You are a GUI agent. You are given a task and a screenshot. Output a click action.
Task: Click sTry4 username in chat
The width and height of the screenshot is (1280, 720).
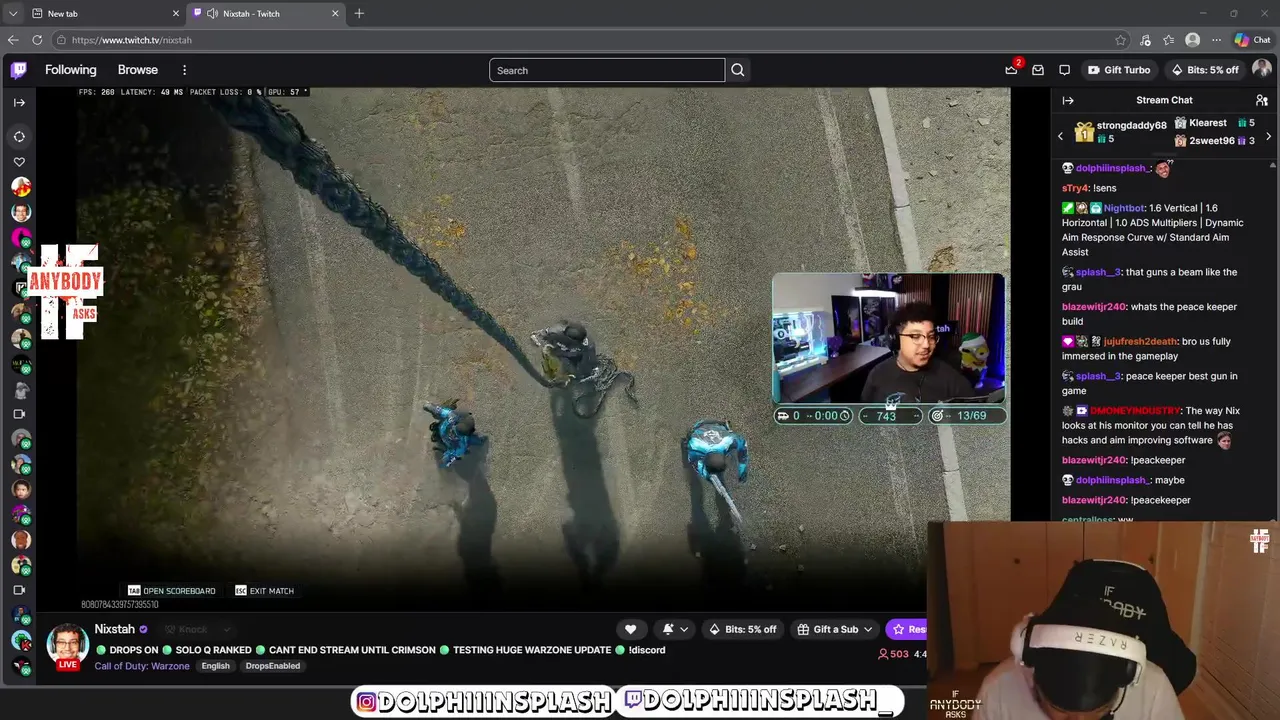click(1075, 188)
